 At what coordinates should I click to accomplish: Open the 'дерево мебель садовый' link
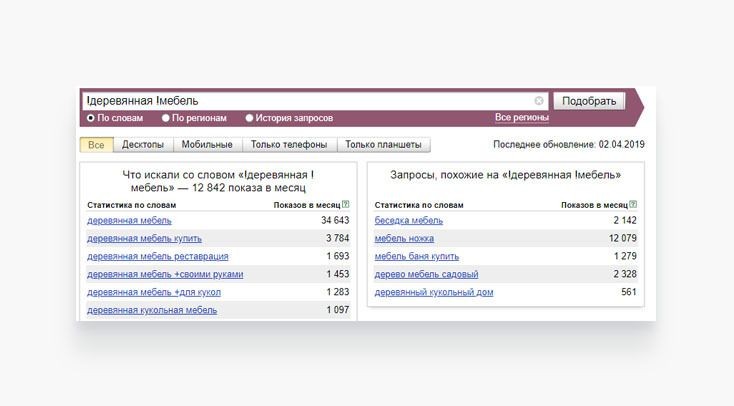click(x=426, y=275)
